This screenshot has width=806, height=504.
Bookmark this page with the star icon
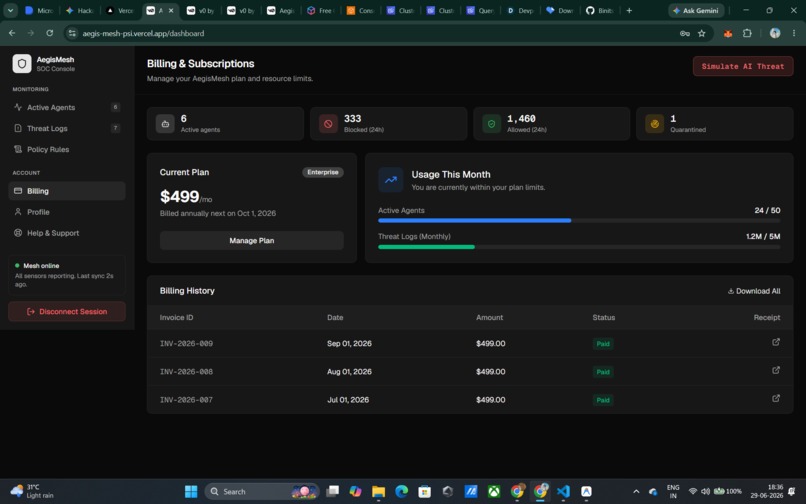(702, 33)
